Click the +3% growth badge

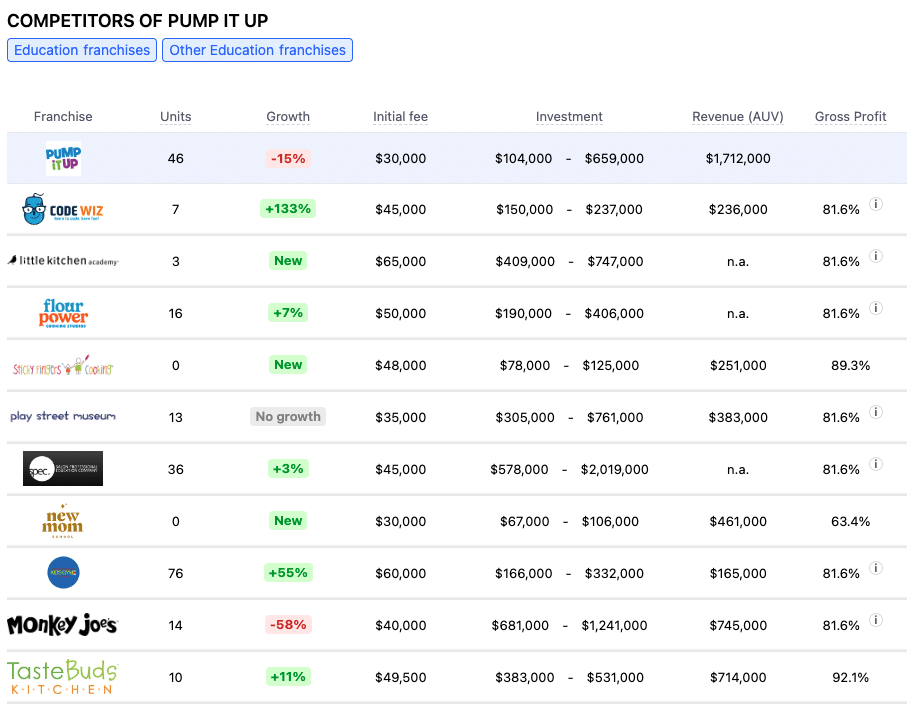click(x=288, y=469)
